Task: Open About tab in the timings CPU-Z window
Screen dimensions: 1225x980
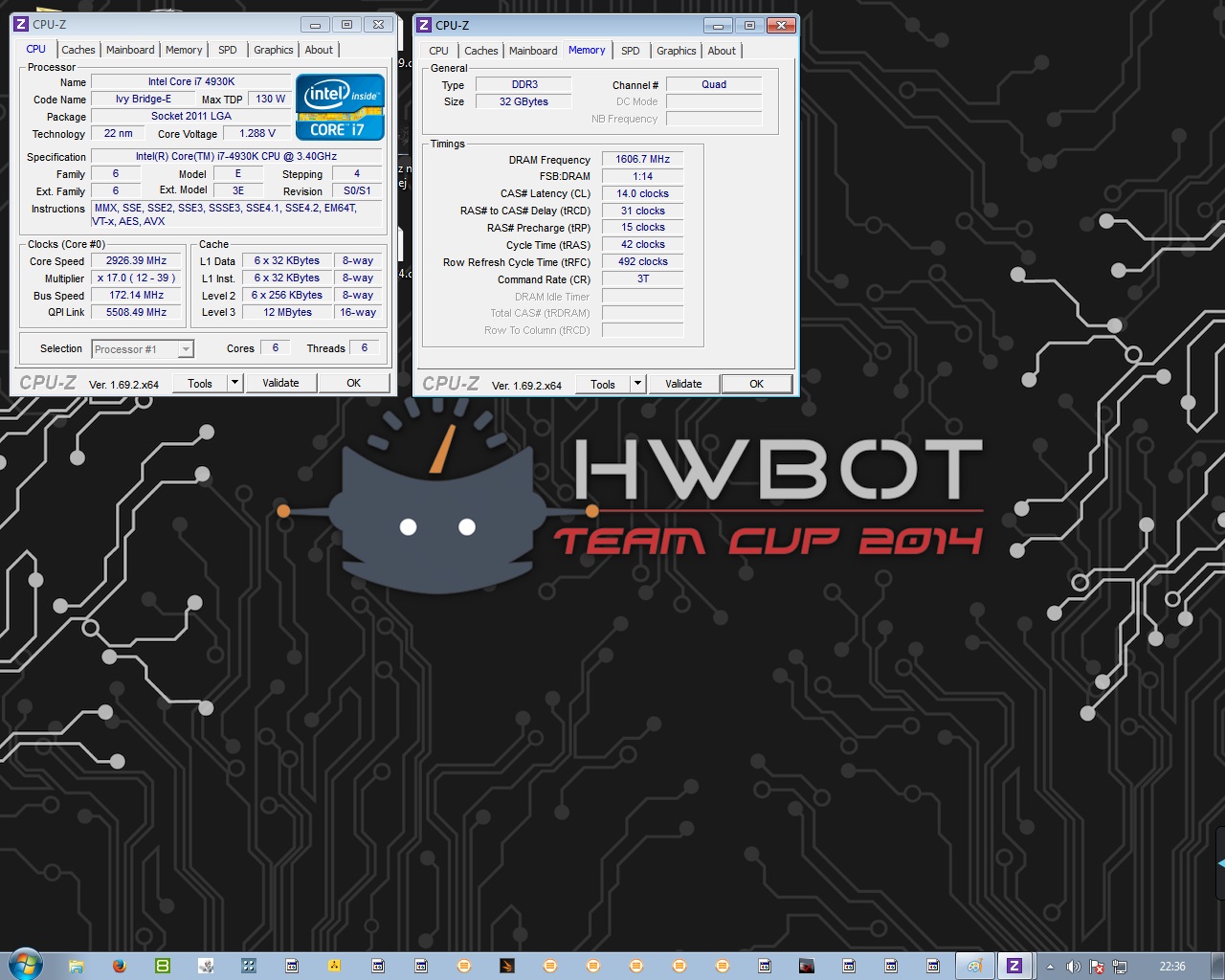Action: [722, 51]
